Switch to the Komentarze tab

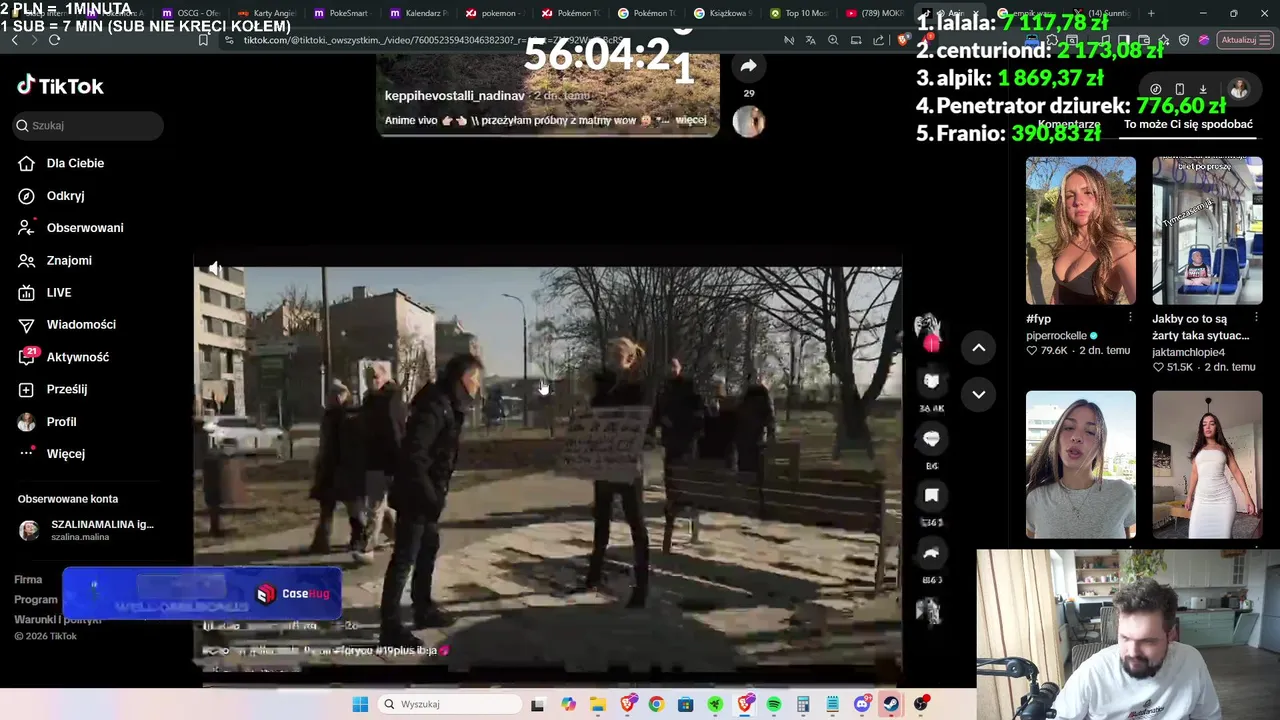(x=1069, y=125)
